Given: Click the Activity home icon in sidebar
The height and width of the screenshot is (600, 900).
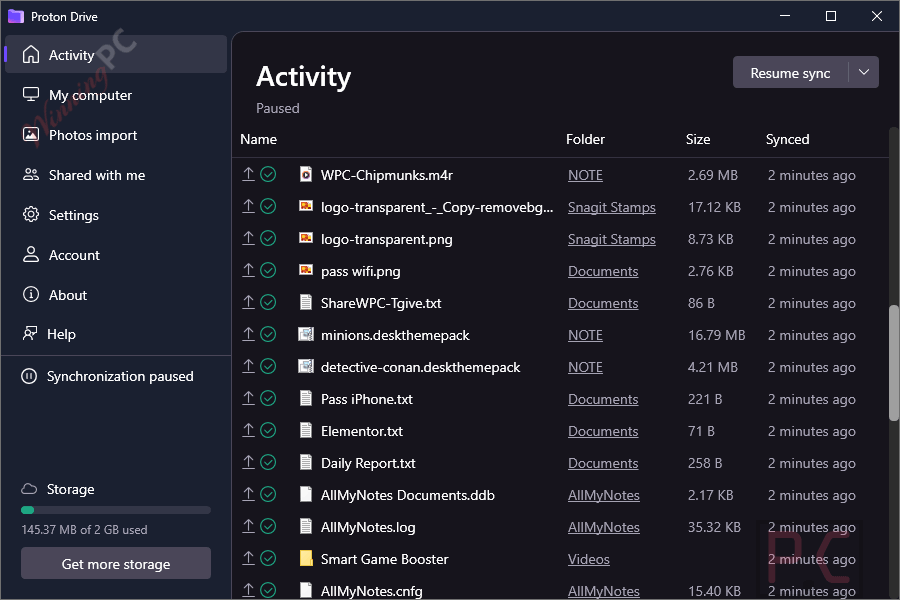Looking at the screenshot, I should pyautogui.click(x=31, y=55).
